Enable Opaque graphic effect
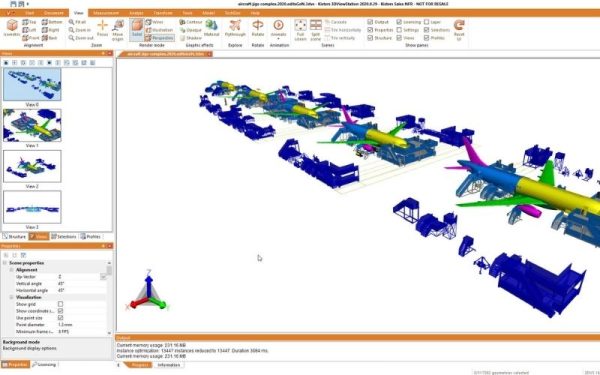The height and width of the screenshot is (375, 600). pos(191,30)
